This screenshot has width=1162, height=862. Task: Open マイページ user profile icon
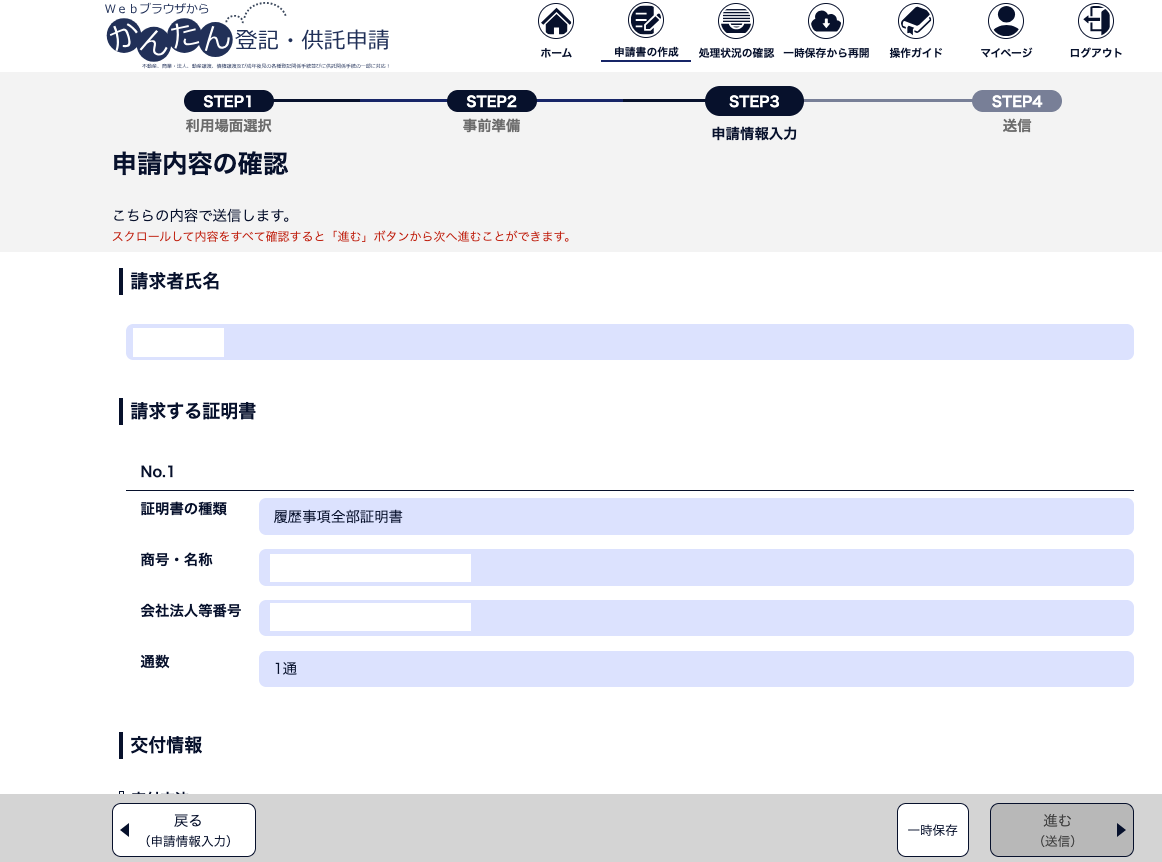(x=1006, y=21)
